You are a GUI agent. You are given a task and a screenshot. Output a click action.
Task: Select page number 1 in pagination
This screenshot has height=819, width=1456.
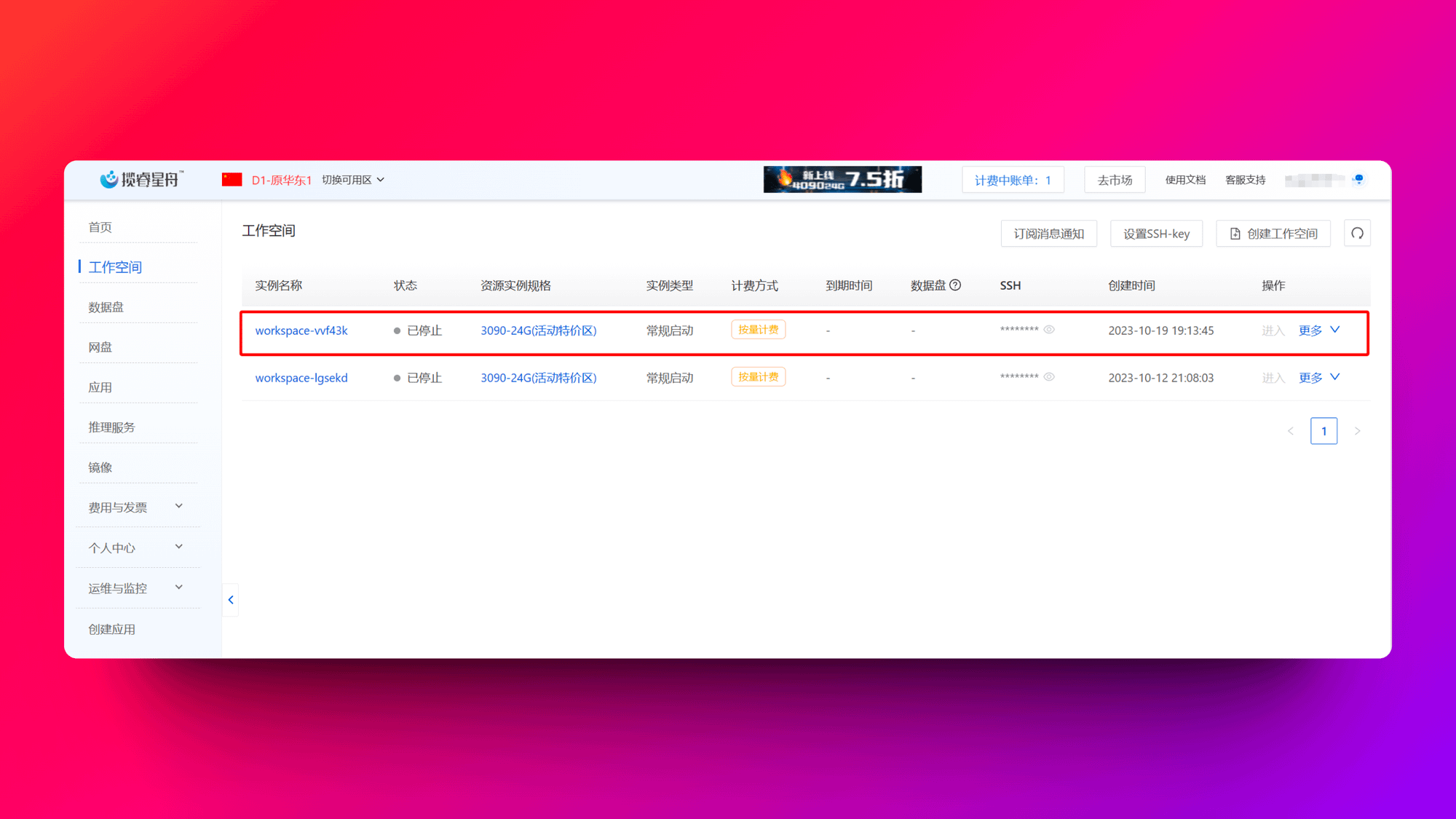[x=1324, y=431]
